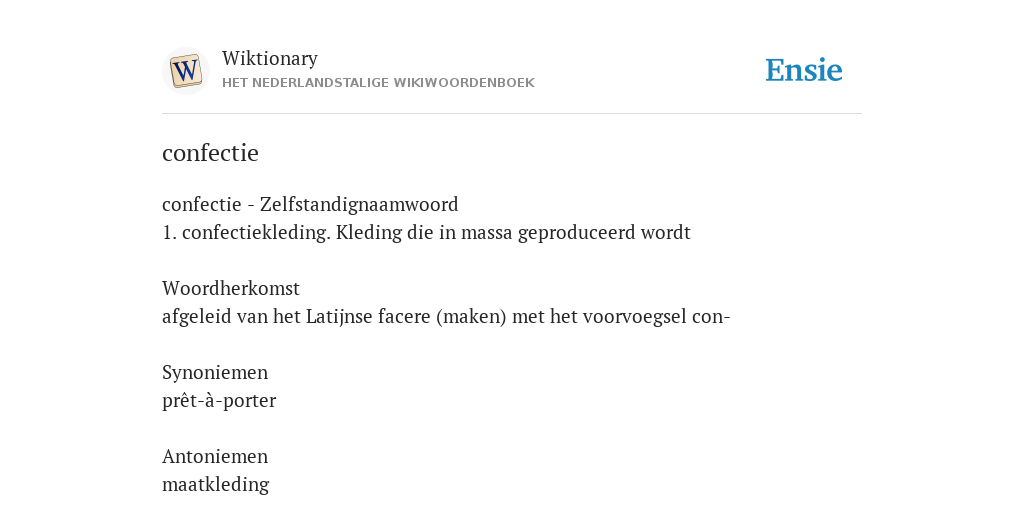The height and width of the screenshot is (512, 1024).
Task: Click the synonym prêt-à-porter
Action: coord(219,400)
